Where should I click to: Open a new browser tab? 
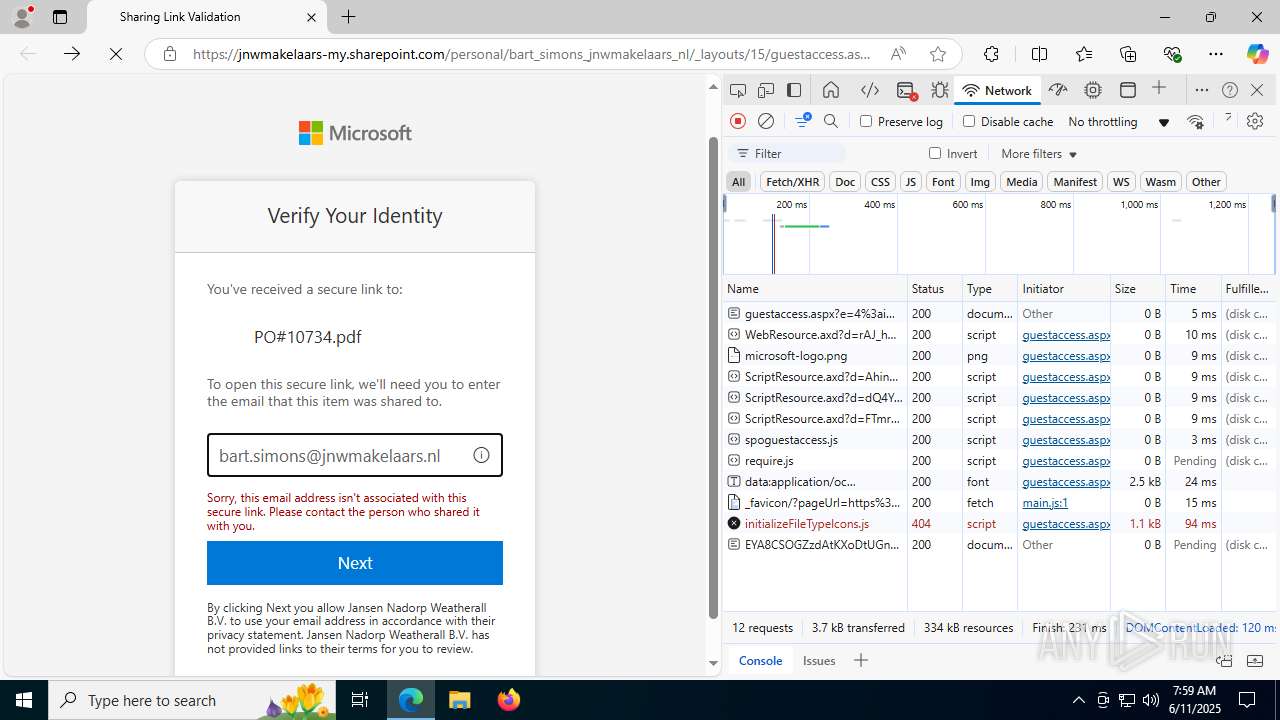[348, 17]
